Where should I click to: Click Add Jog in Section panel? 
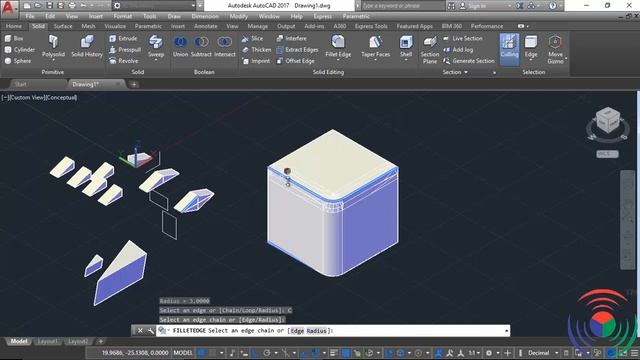(x=458, y=50)
